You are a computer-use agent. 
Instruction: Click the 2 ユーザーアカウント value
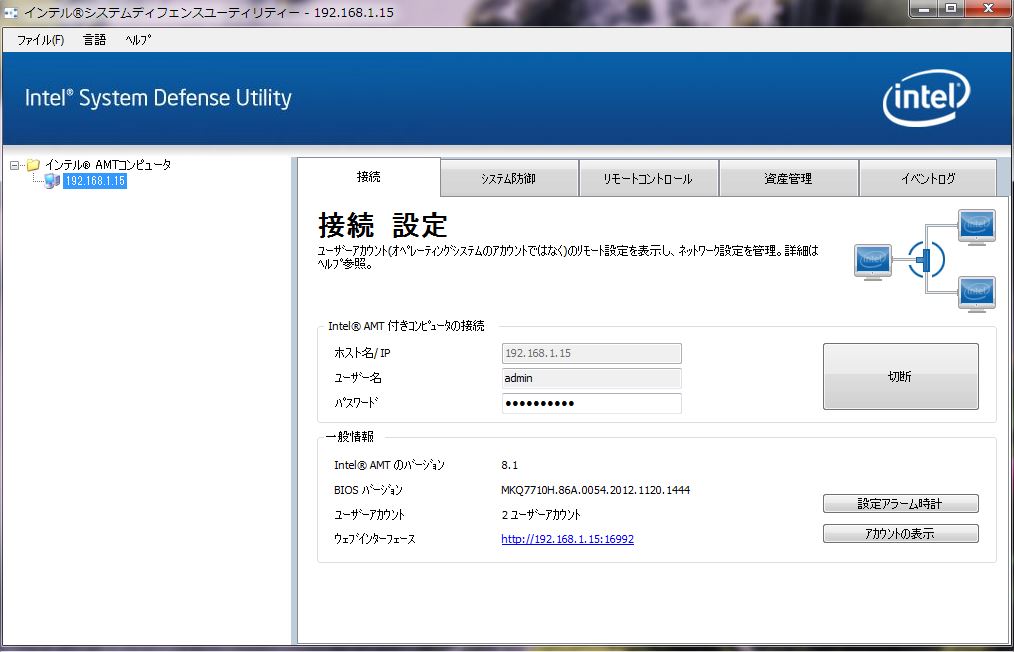pyautogui.click(x=541, y=515)
